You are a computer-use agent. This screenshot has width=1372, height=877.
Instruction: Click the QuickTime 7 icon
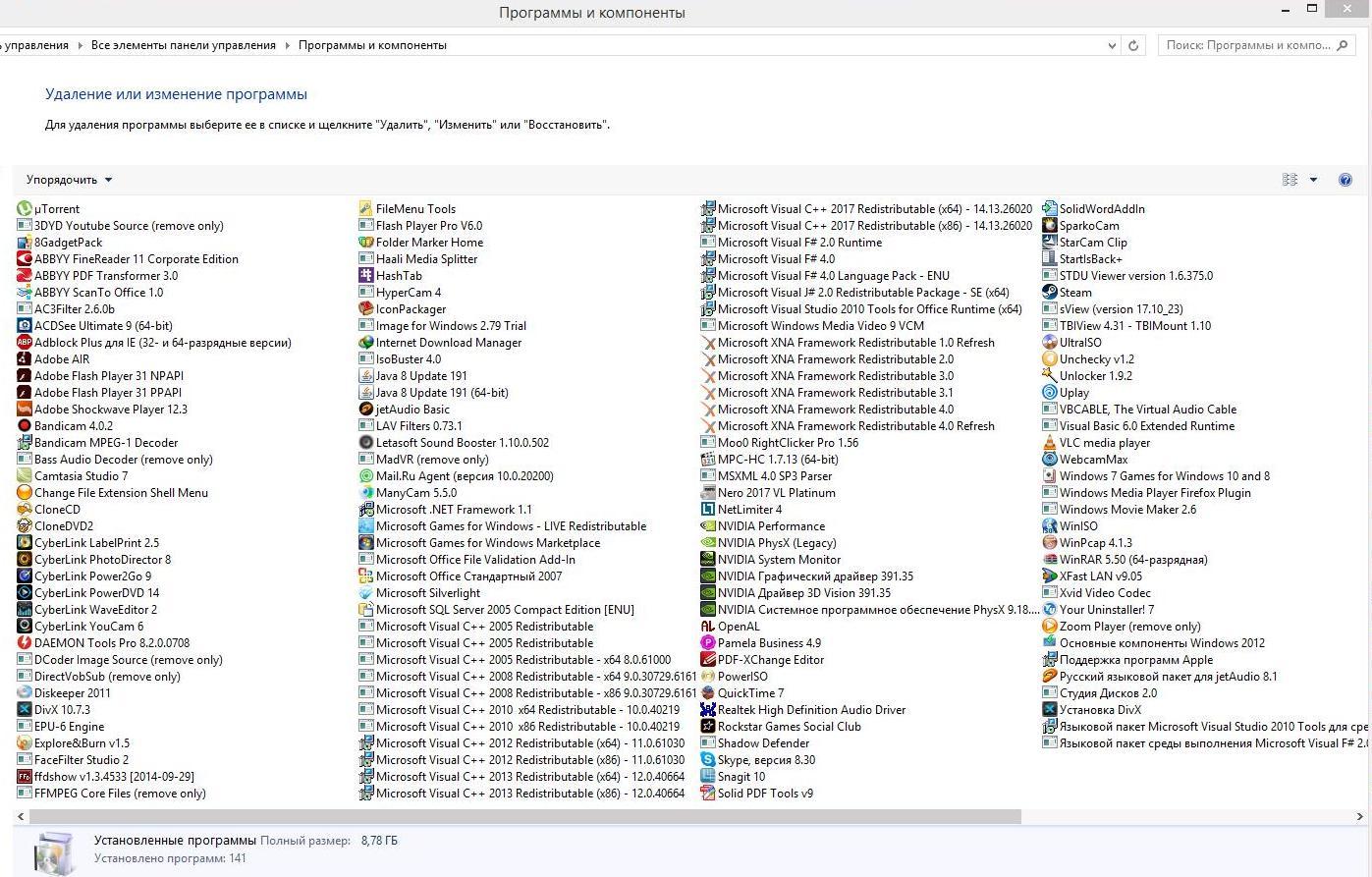(x=708, y=692)
